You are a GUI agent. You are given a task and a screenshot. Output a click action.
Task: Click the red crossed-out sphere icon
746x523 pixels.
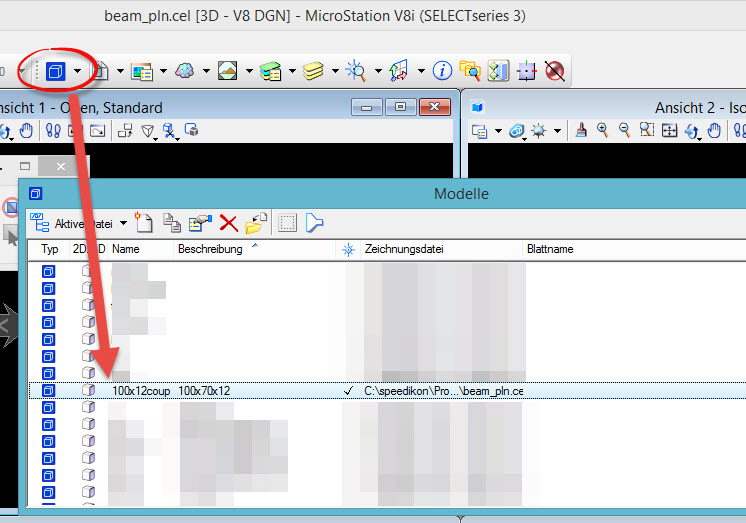(554, 71)
